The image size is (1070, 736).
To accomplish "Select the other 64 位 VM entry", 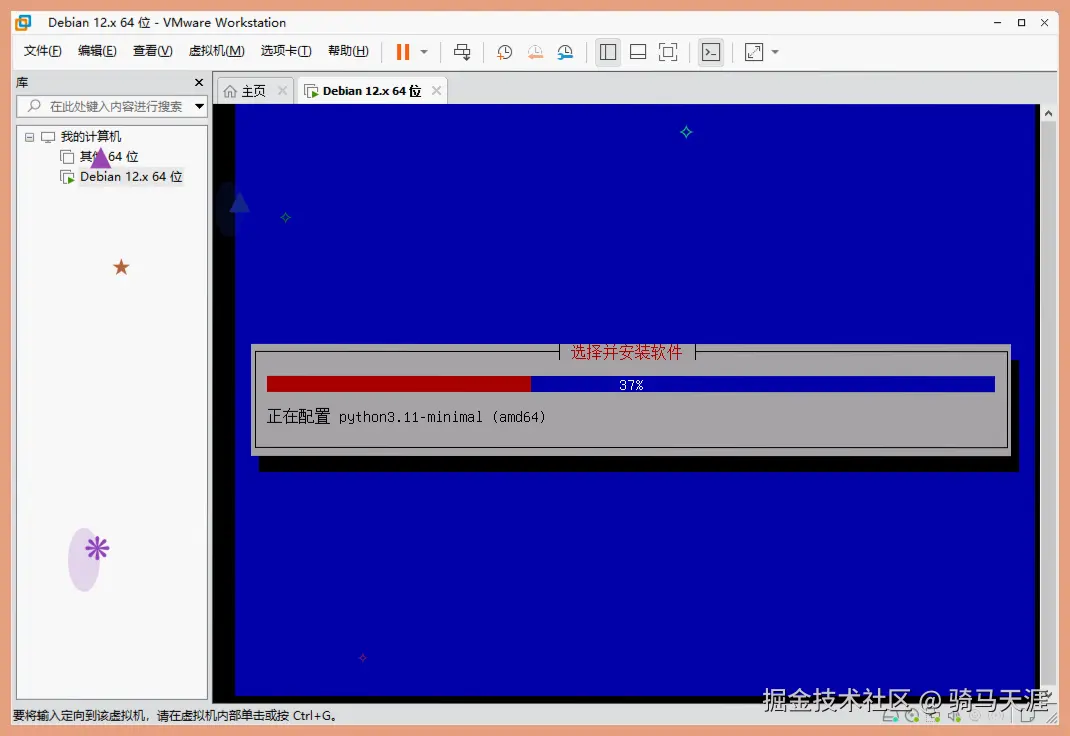I will (x=109, y=157).
